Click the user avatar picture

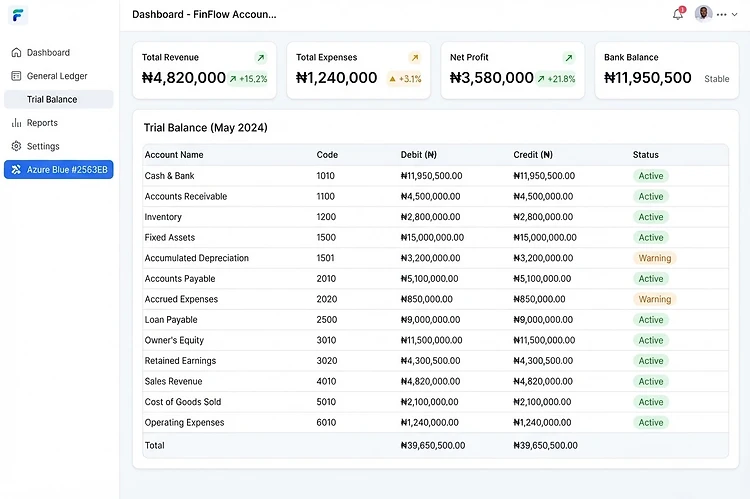click(703, 14)
